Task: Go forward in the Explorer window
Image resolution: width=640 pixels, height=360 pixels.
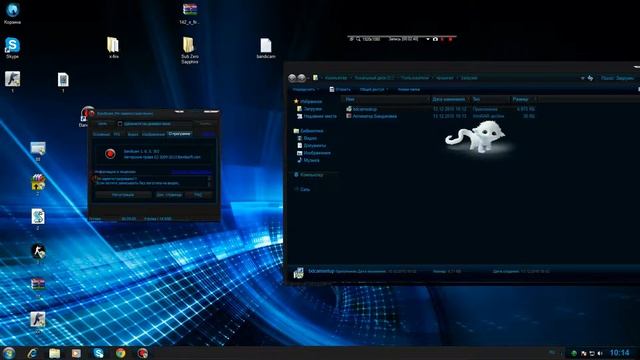Action: (x=301, y=78)
